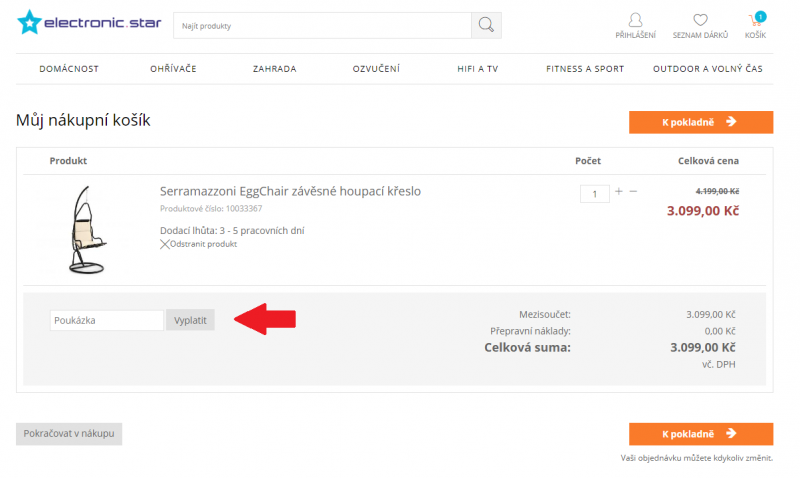
Task: Click the search magnifier icon
Action: [x=486, y=26]
